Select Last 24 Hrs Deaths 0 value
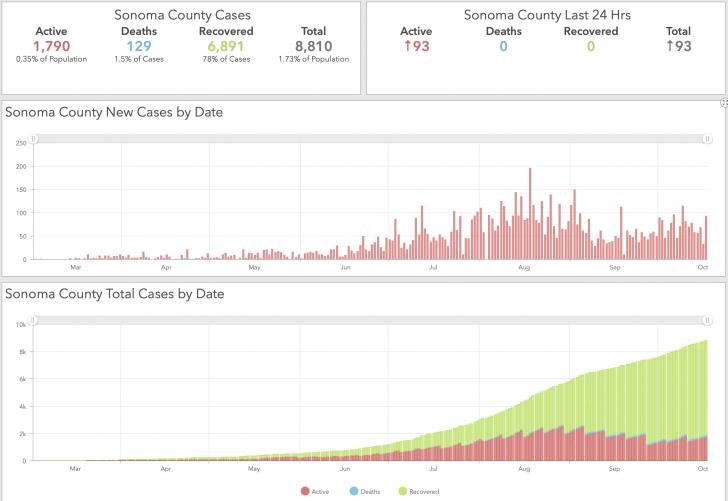728x501 pixels. (x=504, y=46)
